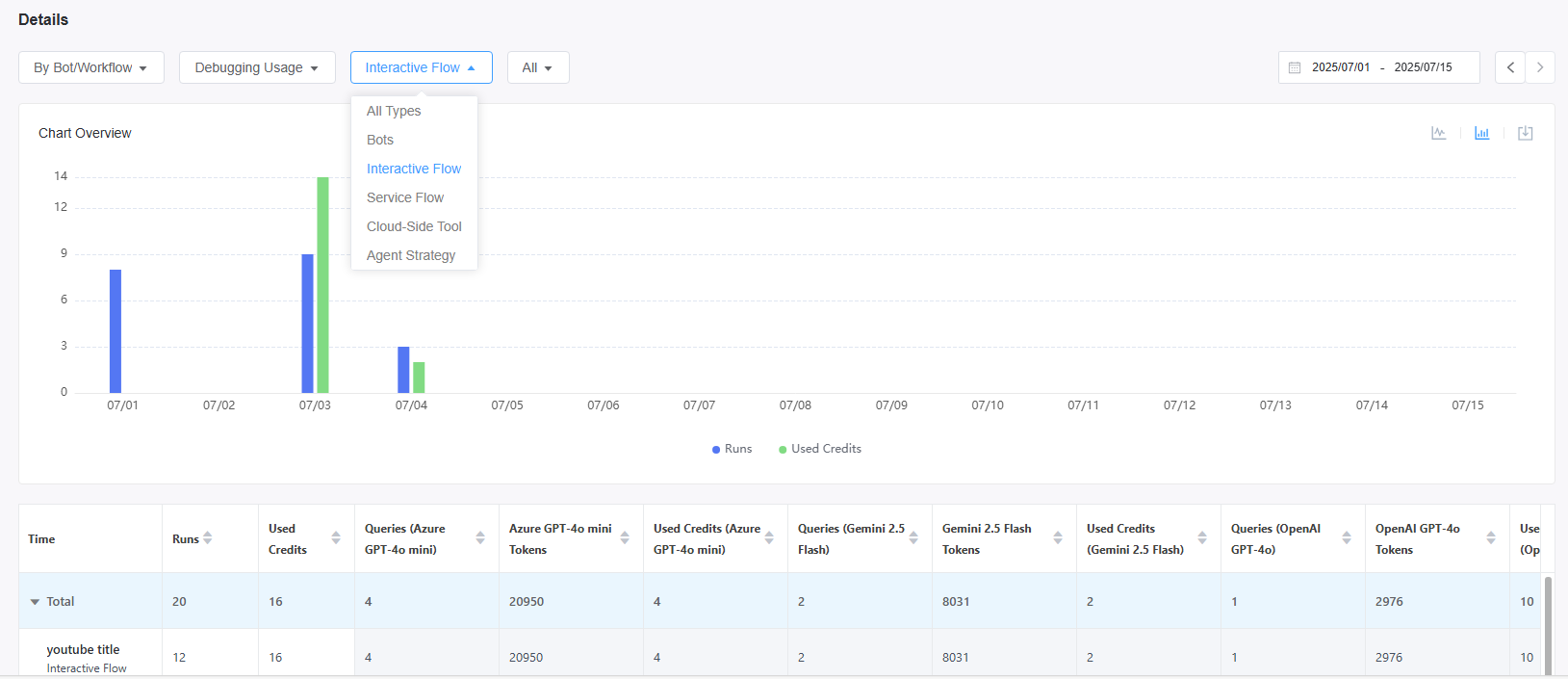Click Chart Overview heading
The width and height of the screenshot is (1568, 679).
(x=85, y=133)
